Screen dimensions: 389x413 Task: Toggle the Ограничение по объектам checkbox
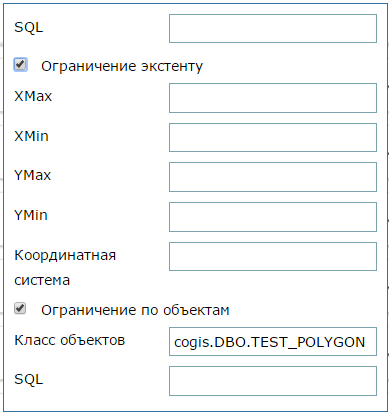tap(20, 308)
